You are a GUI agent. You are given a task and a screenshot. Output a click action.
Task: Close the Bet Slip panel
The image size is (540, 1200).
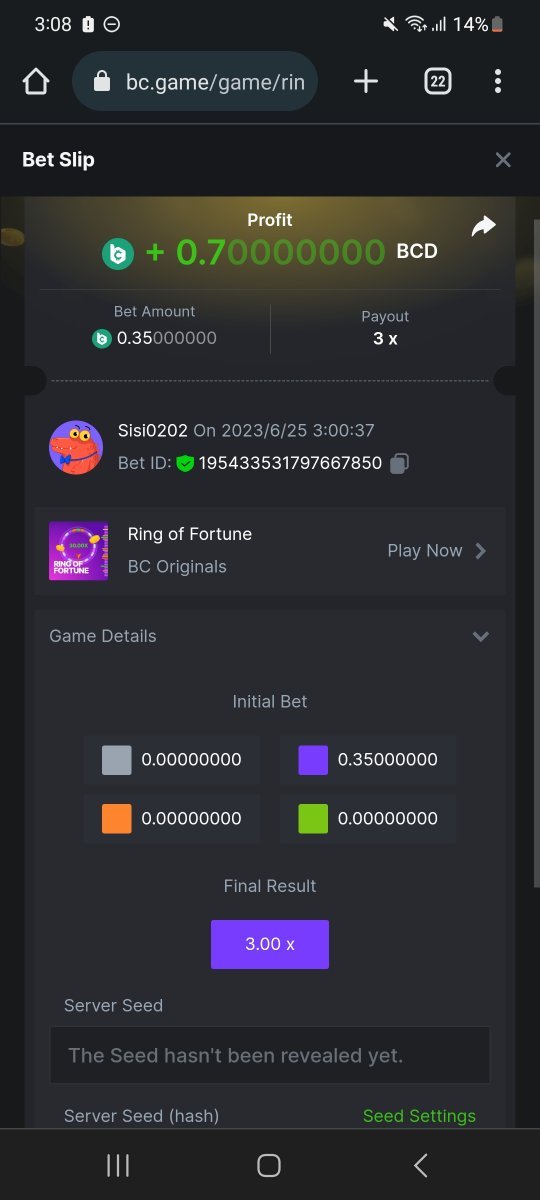pyautogui.click(x=503, y=160)
